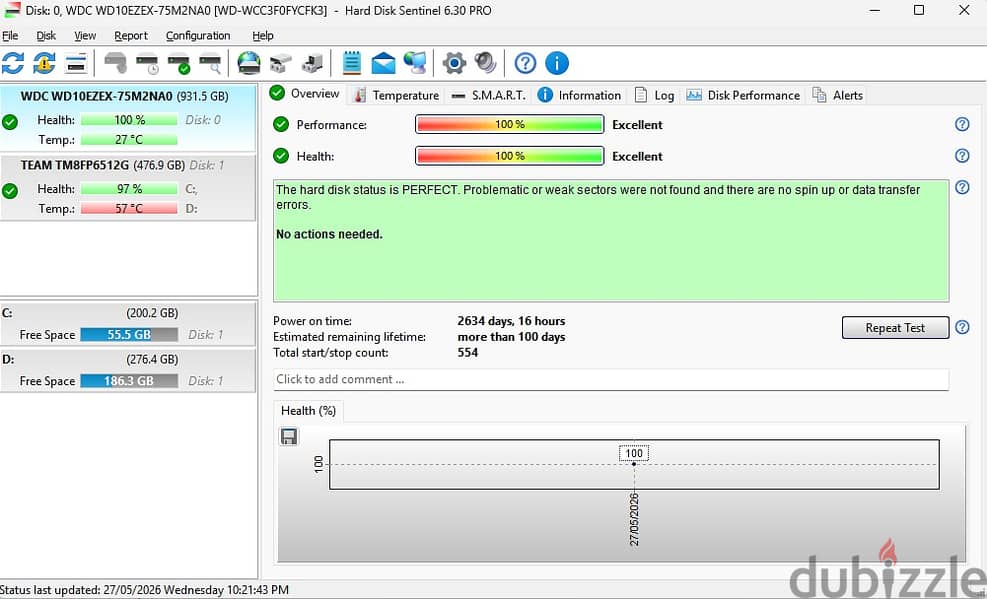Click the Repeat Test button
987x599 pixels.
pos(895,328)
